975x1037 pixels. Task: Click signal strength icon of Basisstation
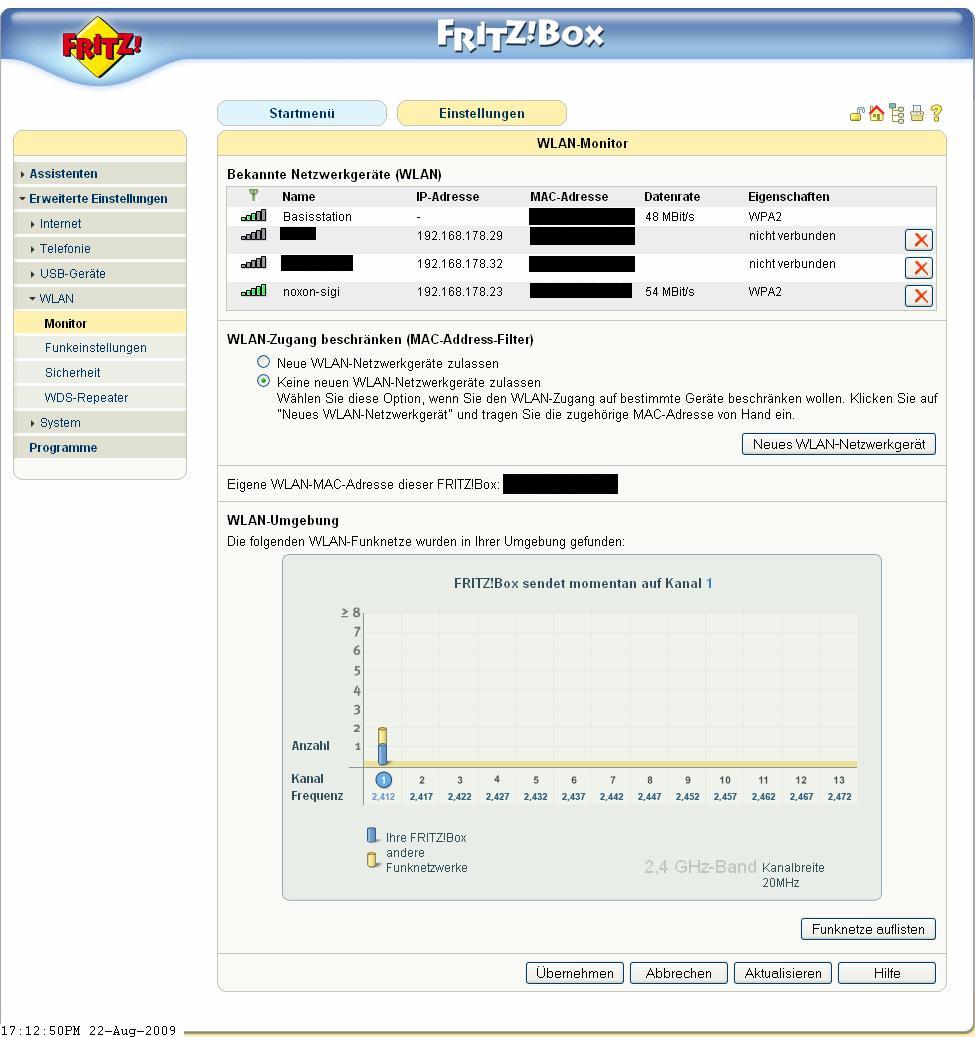coord(253,216)
